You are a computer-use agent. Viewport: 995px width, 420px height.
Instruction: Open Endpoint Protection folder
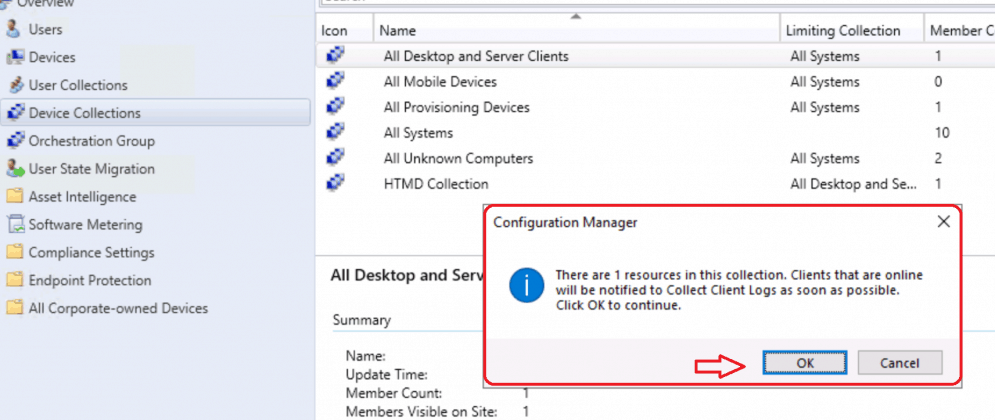[90, 280]
